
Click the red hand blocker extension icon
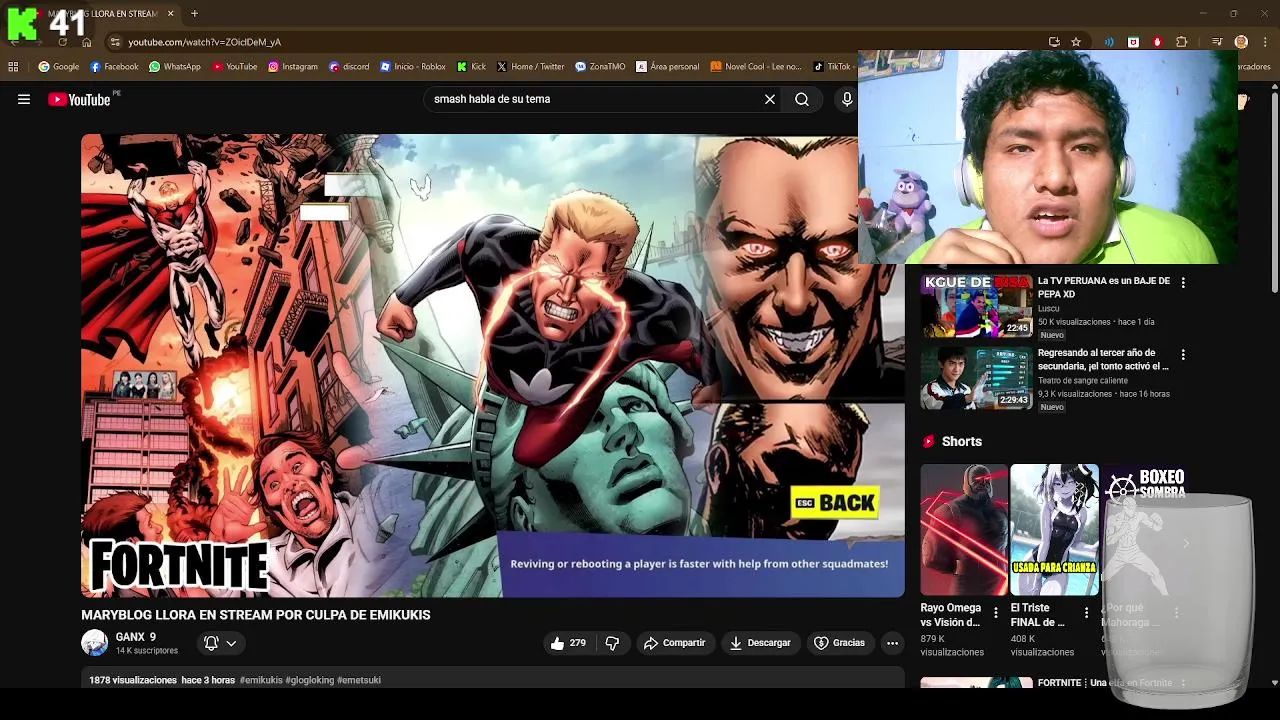1157,42
